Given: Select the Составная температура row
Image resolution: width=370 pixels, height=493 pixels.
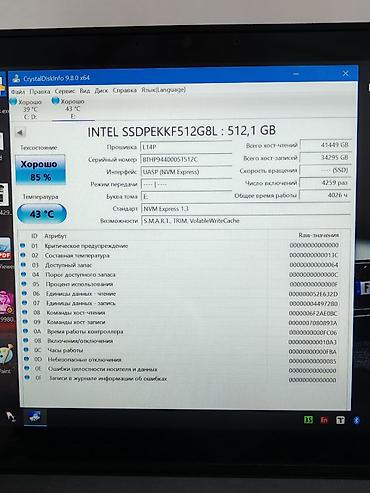Looking at the screenshot, I should pyautogui.click(x=180, y=255).
